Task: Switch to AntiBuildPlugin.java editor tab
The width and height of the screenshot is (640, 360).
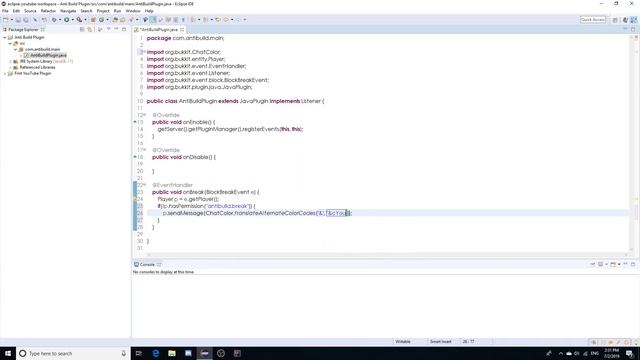Action: click(x=159, y=29)
